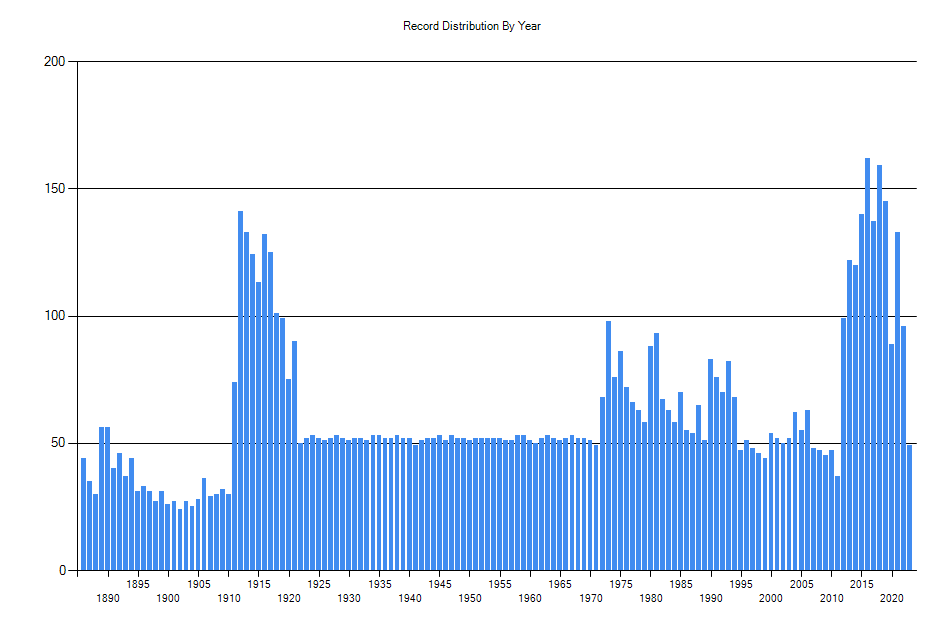Select the tallest bar near 1912
Image resolution: width=945 pixels, height=630 pixels.
click(x=240, y=390)
